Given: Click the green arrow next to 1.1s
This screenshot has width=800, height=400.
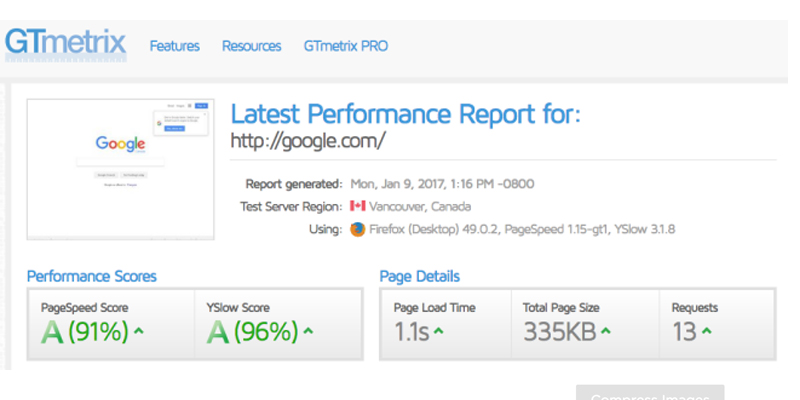Looking at the screenshot, I should pyautogui.click(x=441, y=331).
